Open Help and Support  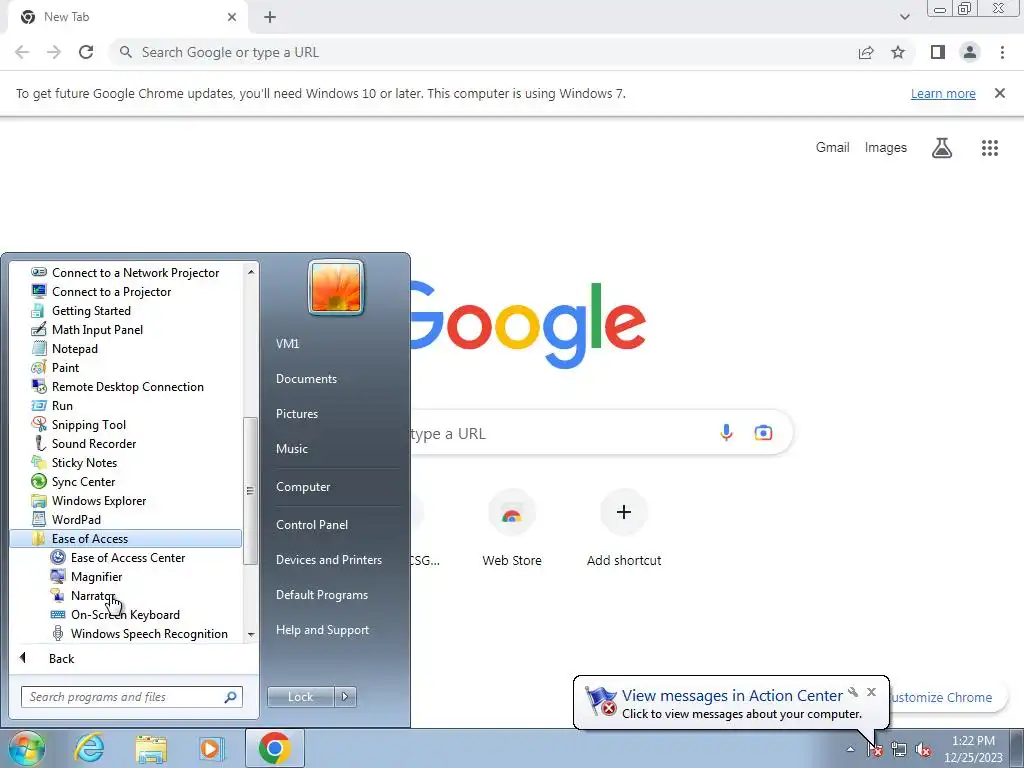(x=323, y=630)
